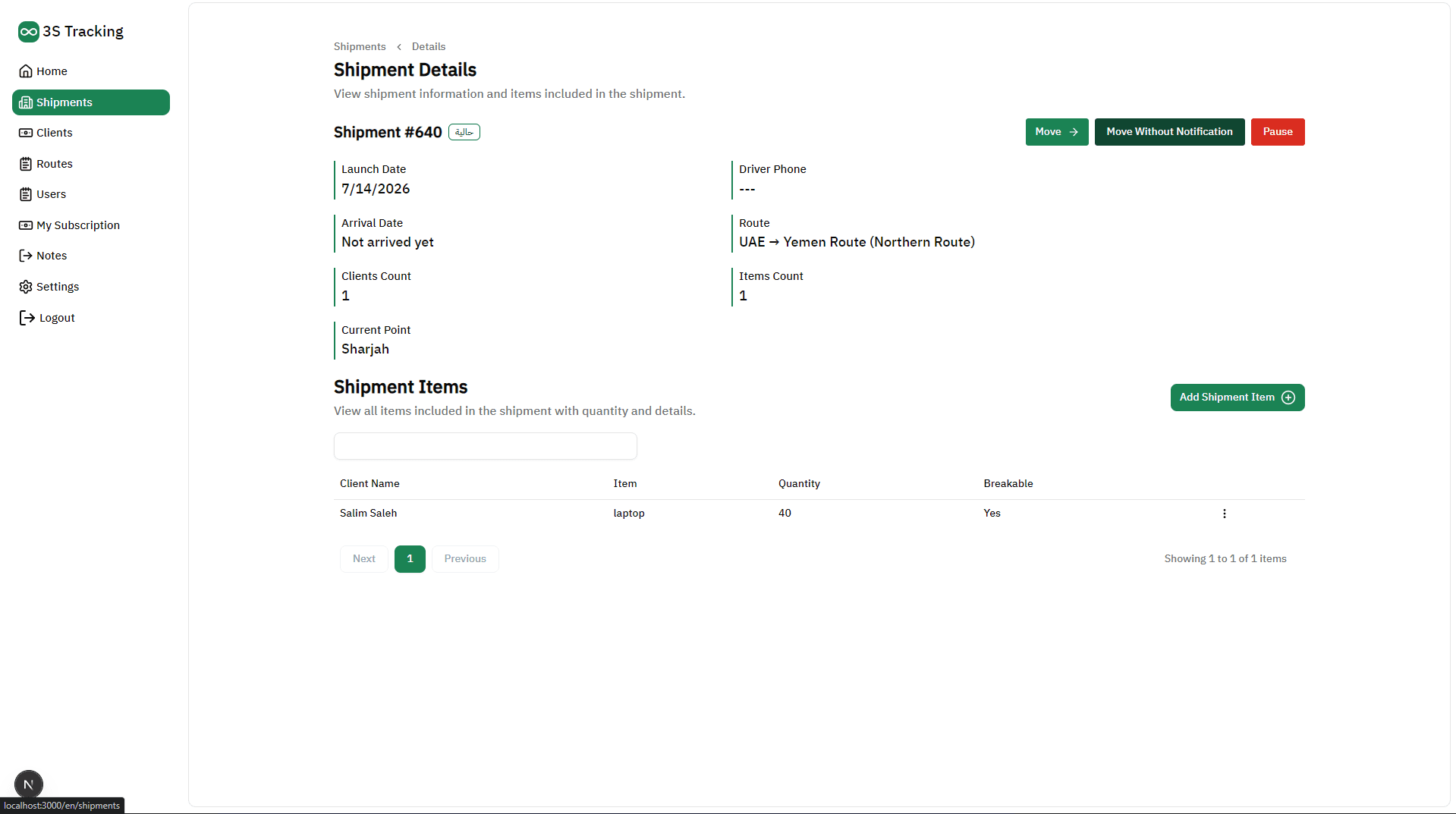
Task: Click the My Subscription card icon
Action: point(26,225)
